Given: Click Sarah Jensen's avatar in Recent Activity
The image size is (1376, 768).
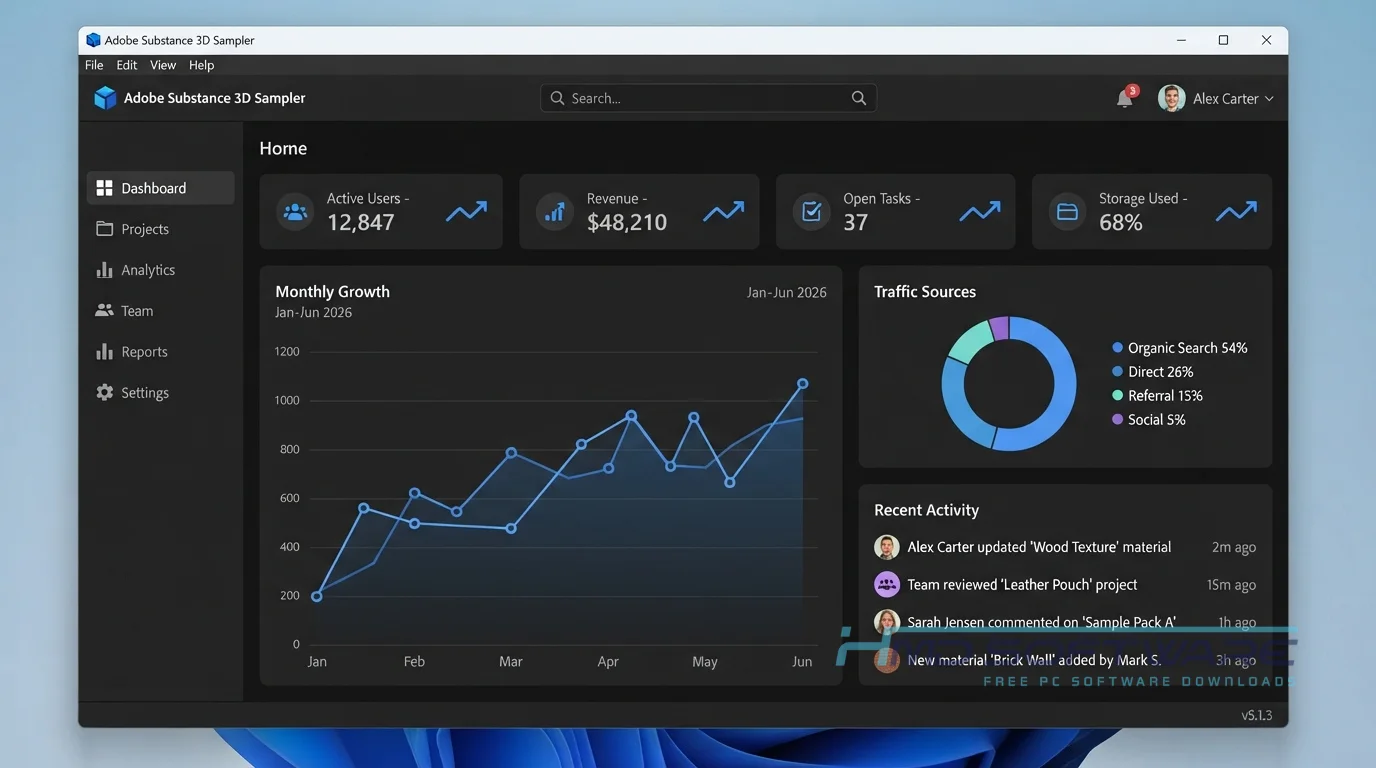Looking at the screenshot, I should tap(887, 622).
